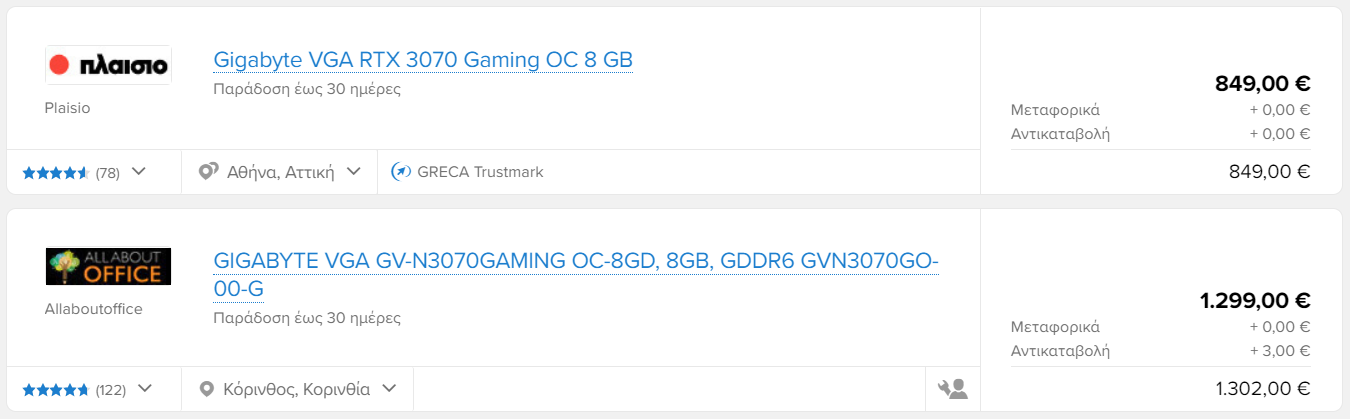Open GIGABYTE VGA GV-N3070GAMING OC-8GD product link
Viewport: 1350px width, 419px height.
click(x=576, y=275)
